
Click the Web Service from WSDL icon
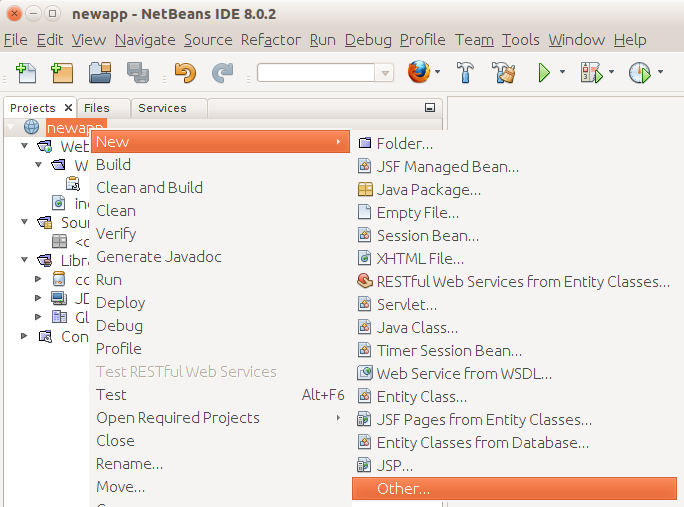click(x=365, y=373)
